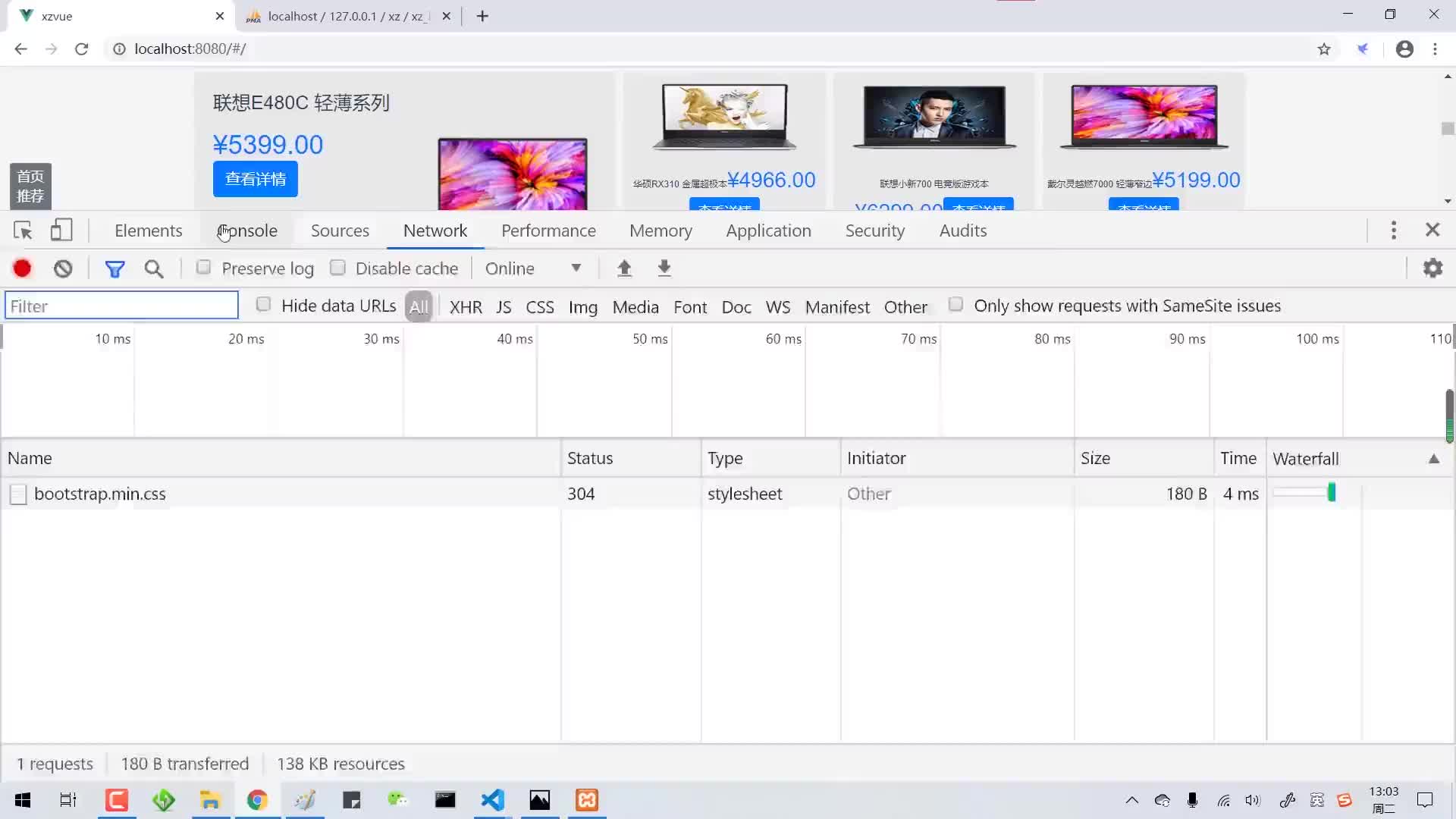
Task: Reload the page
Action: [82, 49]
